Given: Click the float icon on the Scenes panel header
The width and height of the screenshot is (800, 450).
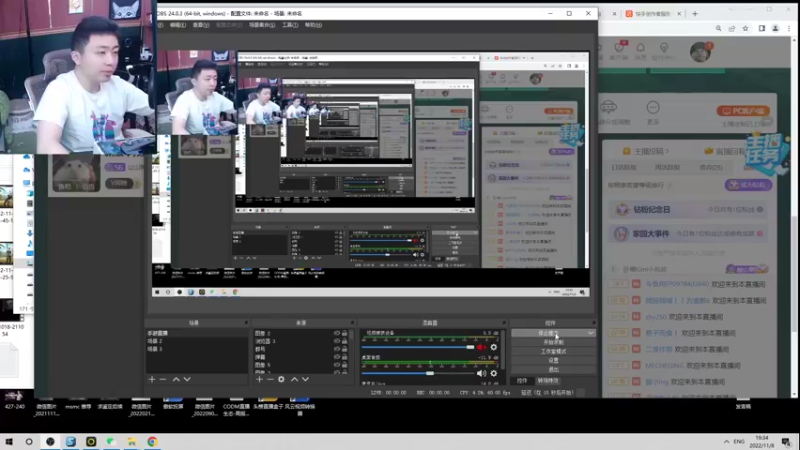Looking at the screenshot, I should [246, 323].
